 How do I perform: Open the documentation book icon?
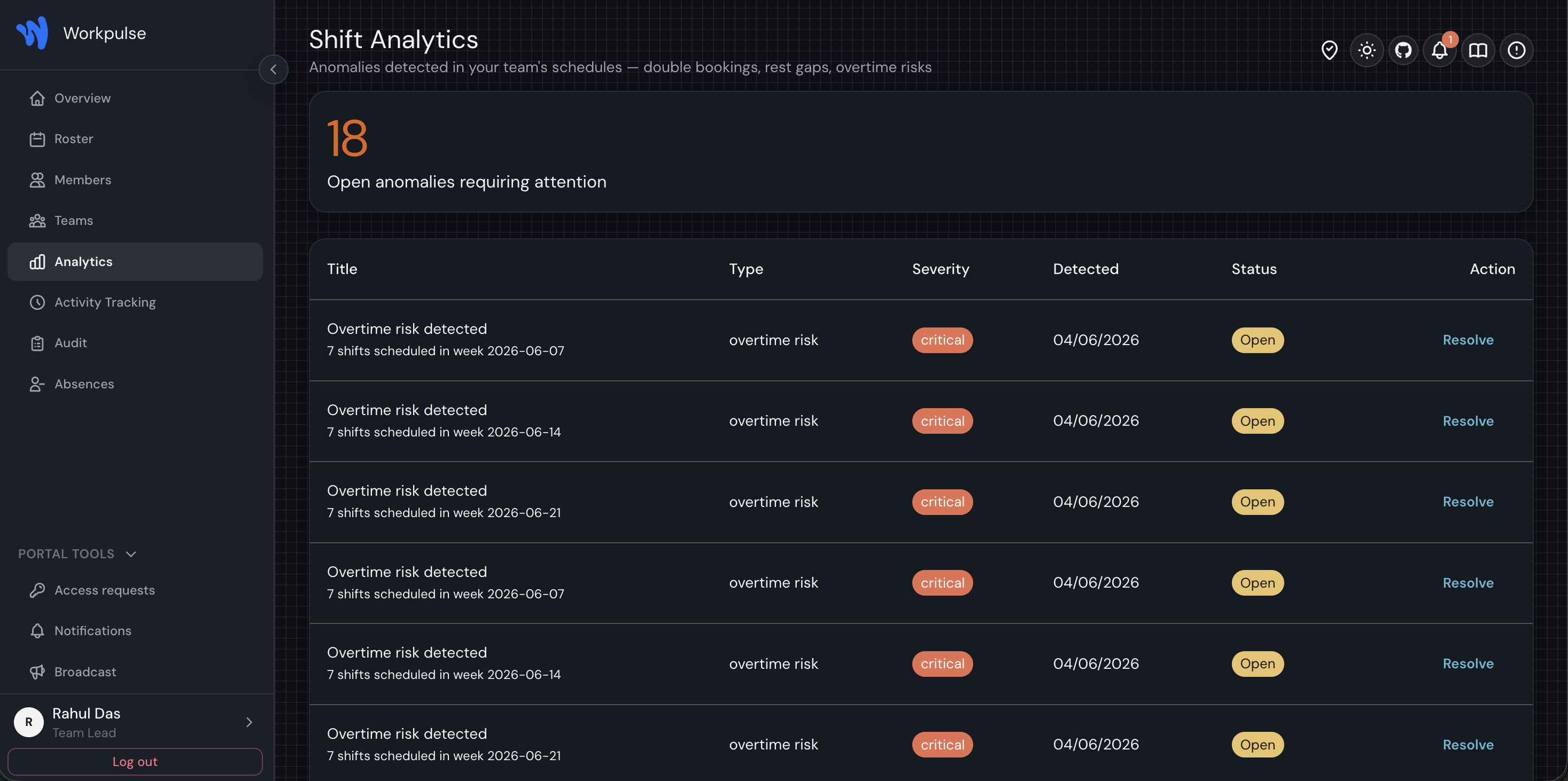click(x=1478, y=50)
